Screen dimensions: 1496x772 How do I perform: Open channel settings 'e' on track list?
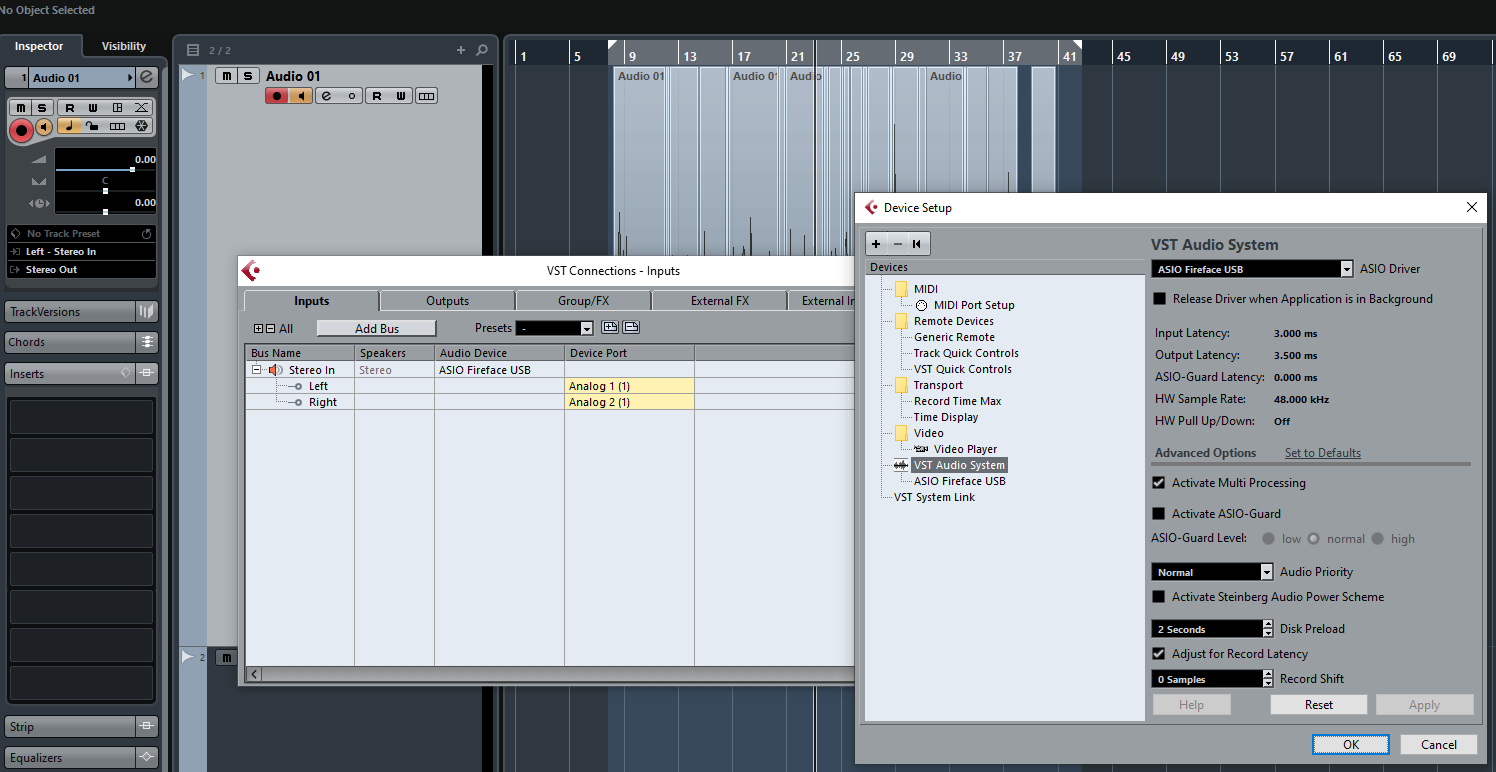pyautogui.click(x=327, y=96)
